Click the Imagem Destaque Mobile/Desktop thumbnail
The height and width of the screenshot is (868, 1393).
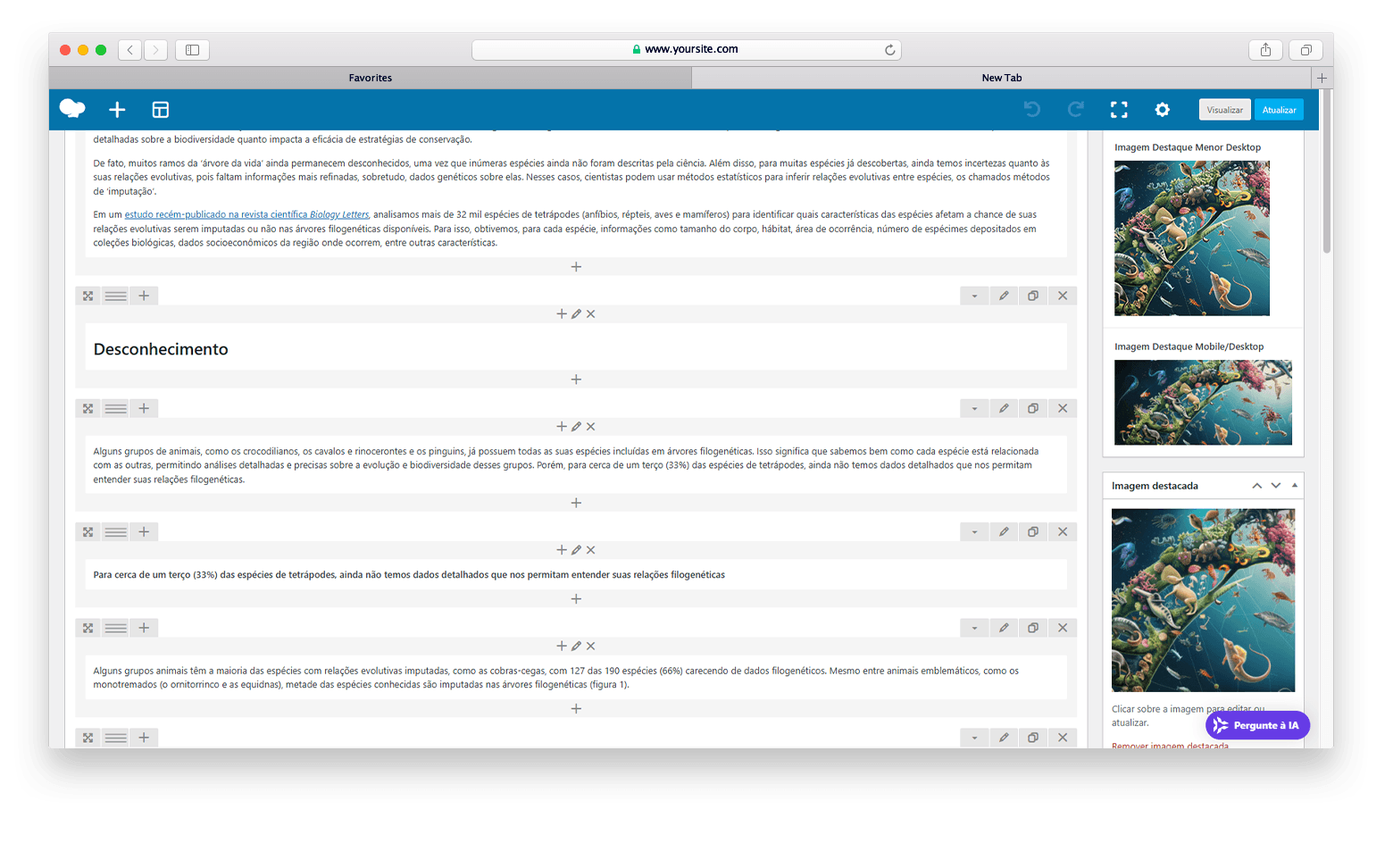pyautogui.click(x=1203, y=403)
